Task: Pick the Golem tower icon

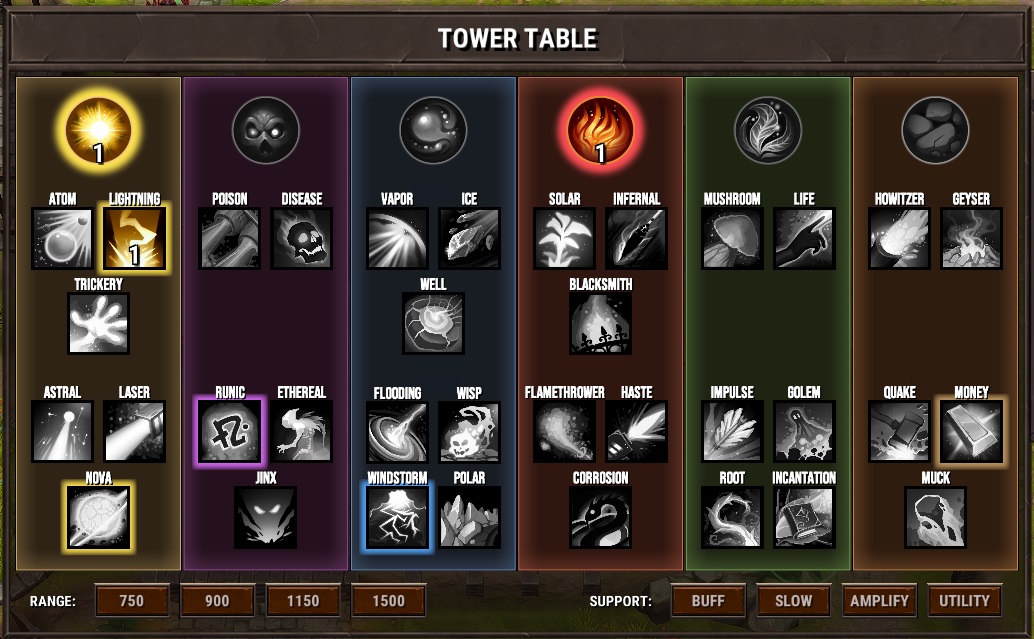Action: pos(803,431)
